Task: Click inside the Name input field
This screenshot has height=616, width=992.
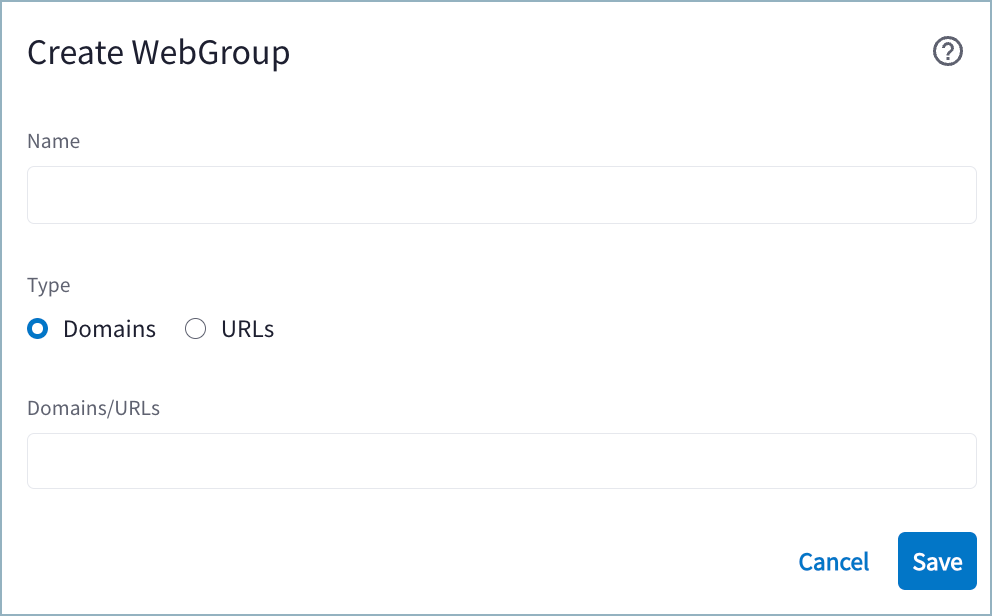Action: pos(500,194)
